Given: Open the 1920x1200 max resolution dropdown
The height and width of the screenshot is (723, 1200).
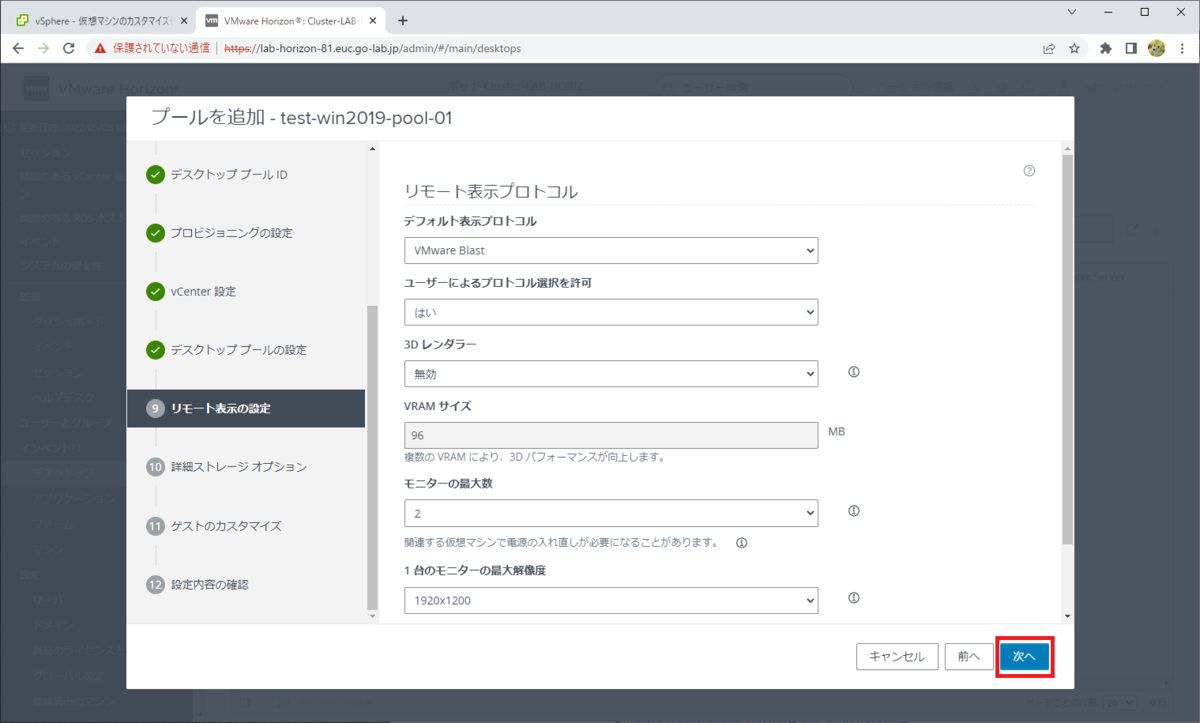Looking at the screenshot, I should pos(611,600).
